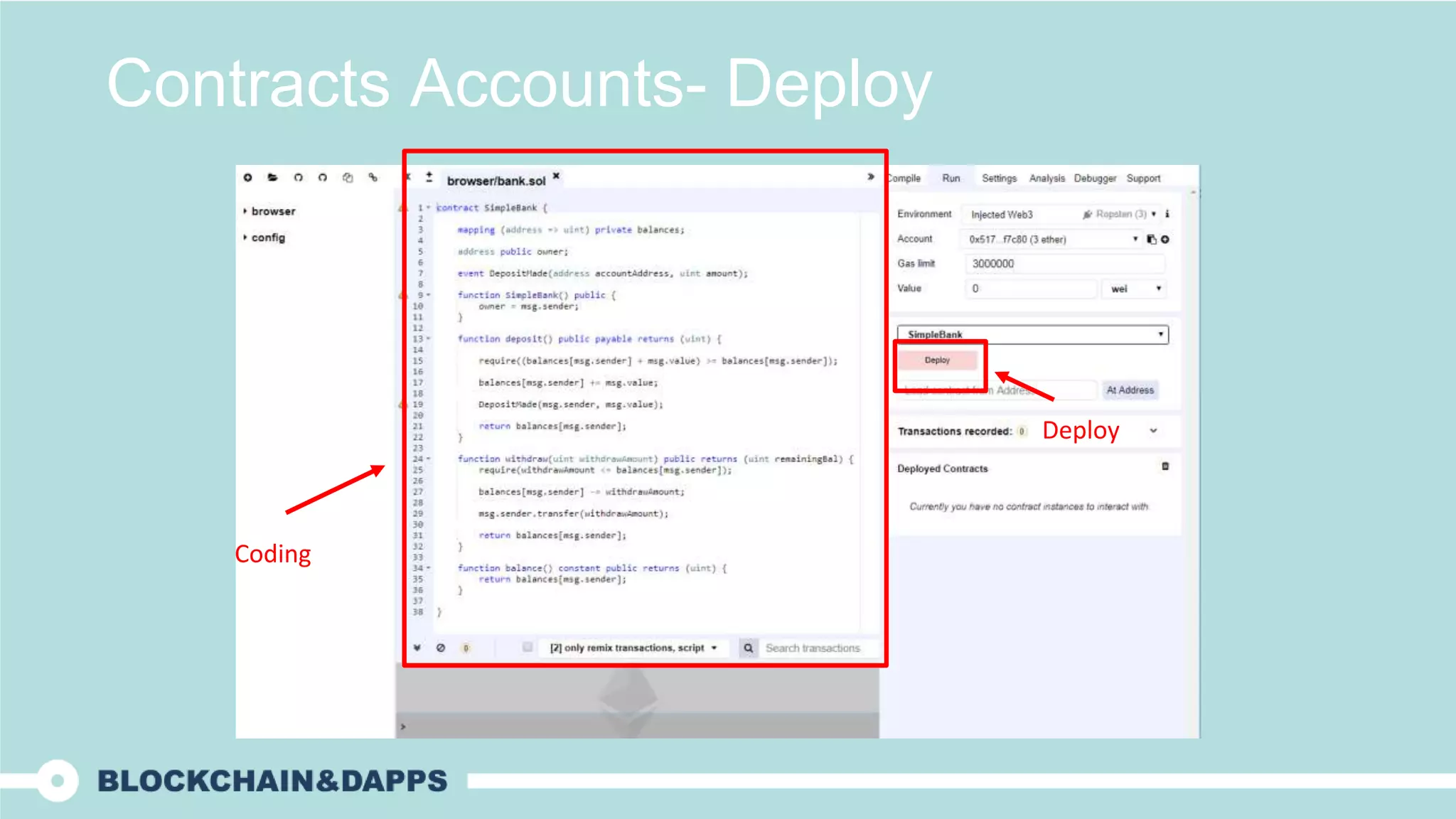Viewport: 1456px width, 819px height.
Task: Click the 'msg.sender.transfer(withdrawAmount);' line
Action: point(573,513)
